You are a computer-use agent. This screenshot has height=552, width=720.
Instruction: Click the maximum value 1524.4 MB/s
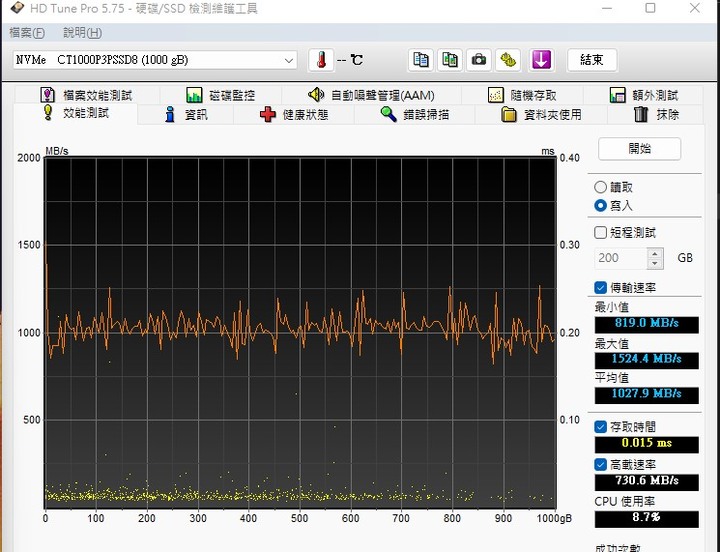click(x=647, y=359)
